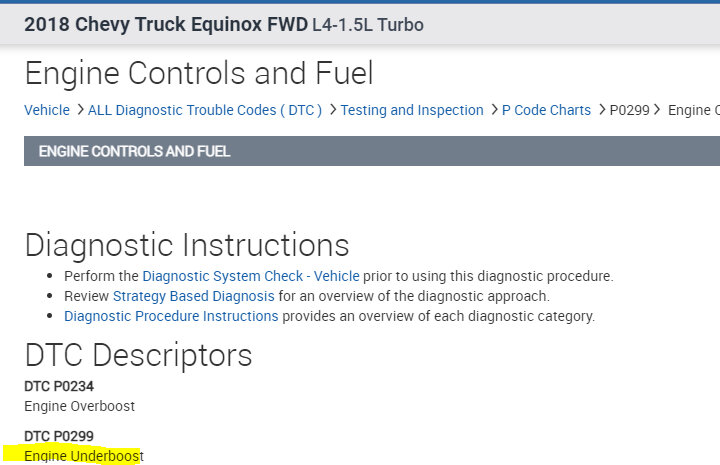
Task: Select the P0299 breadcrumb item
Action: click(629, 110)
